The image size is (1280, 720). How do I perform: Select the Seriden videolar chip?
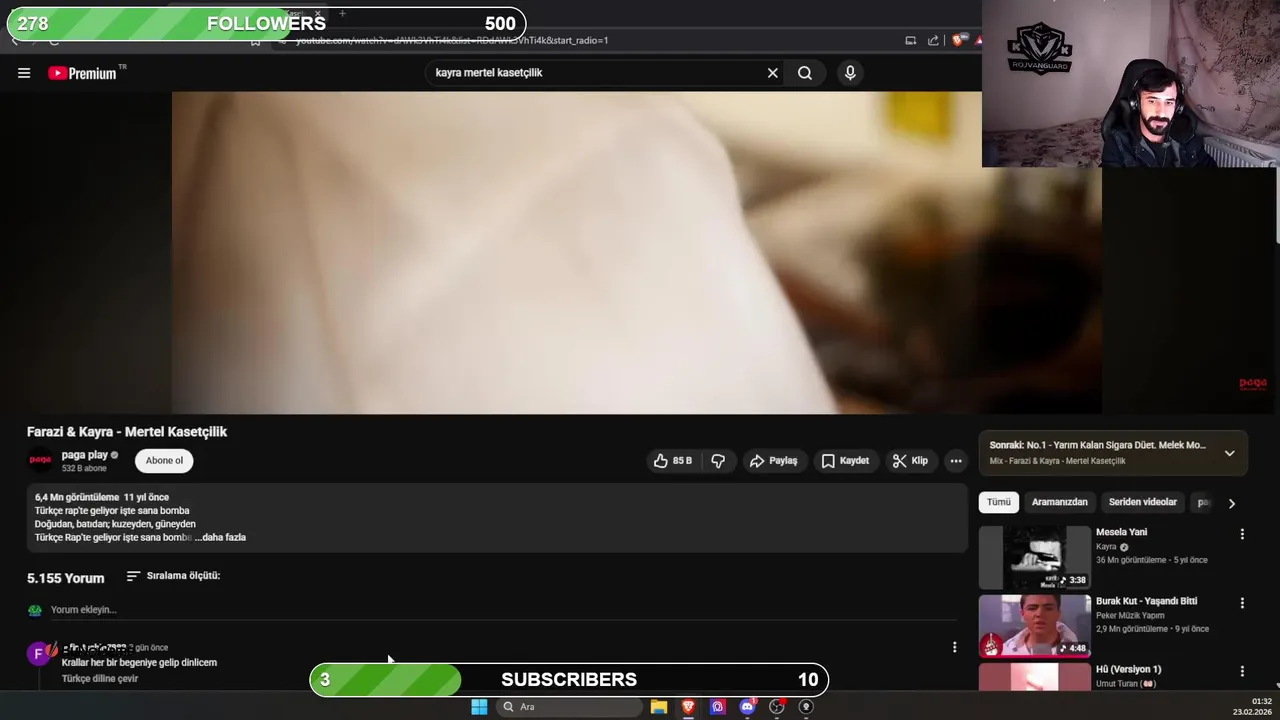pos(1142,502)
